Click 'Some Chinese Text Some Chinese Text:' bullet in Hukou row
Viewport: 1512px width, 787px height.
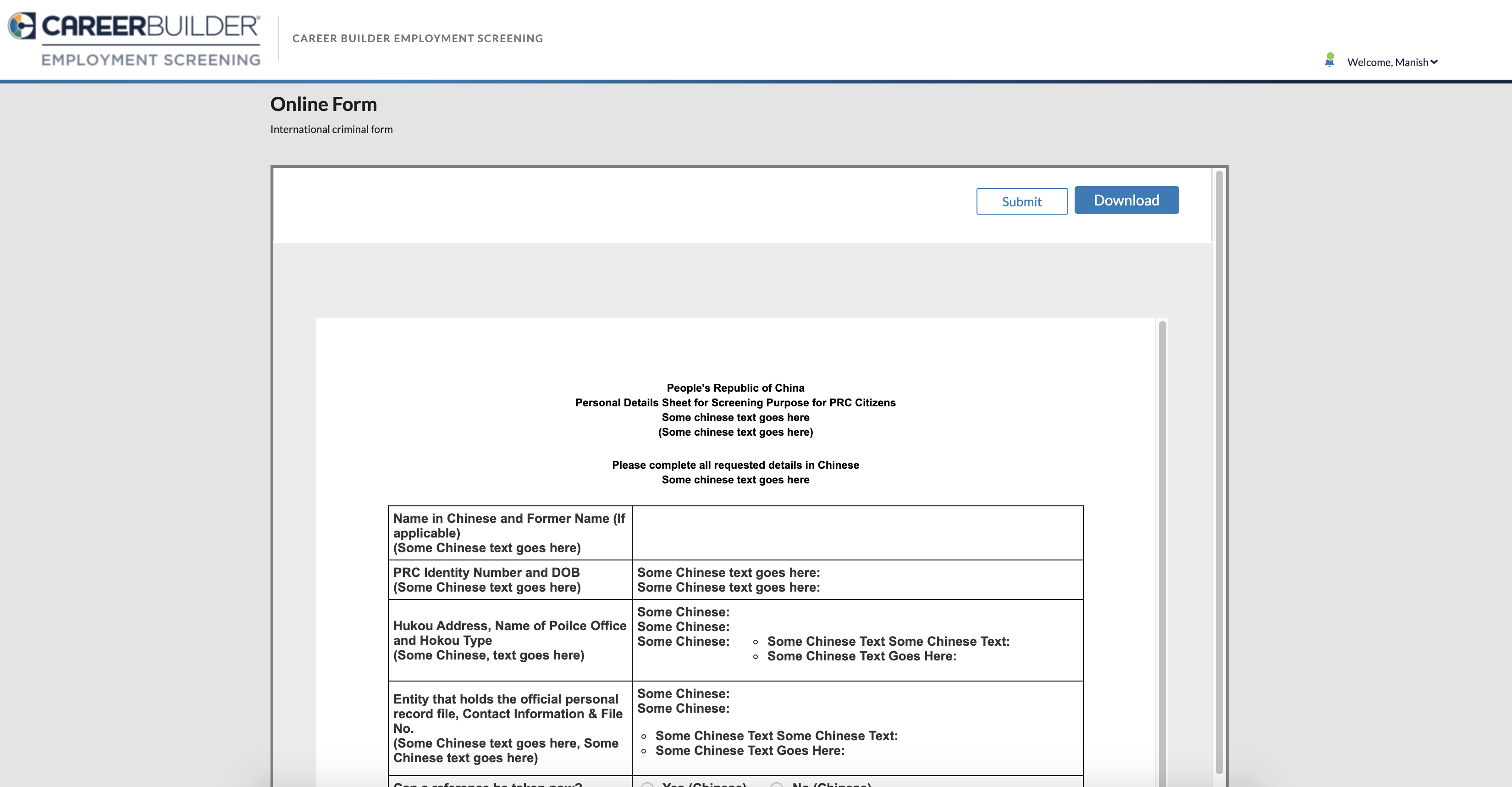point(888,641)
